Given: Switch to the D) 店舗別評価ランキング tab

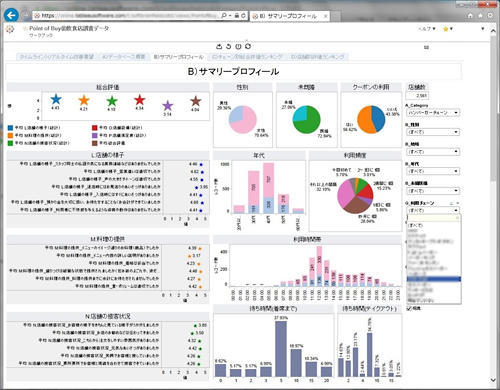Looking at the screenshot, I should point(318,57).
